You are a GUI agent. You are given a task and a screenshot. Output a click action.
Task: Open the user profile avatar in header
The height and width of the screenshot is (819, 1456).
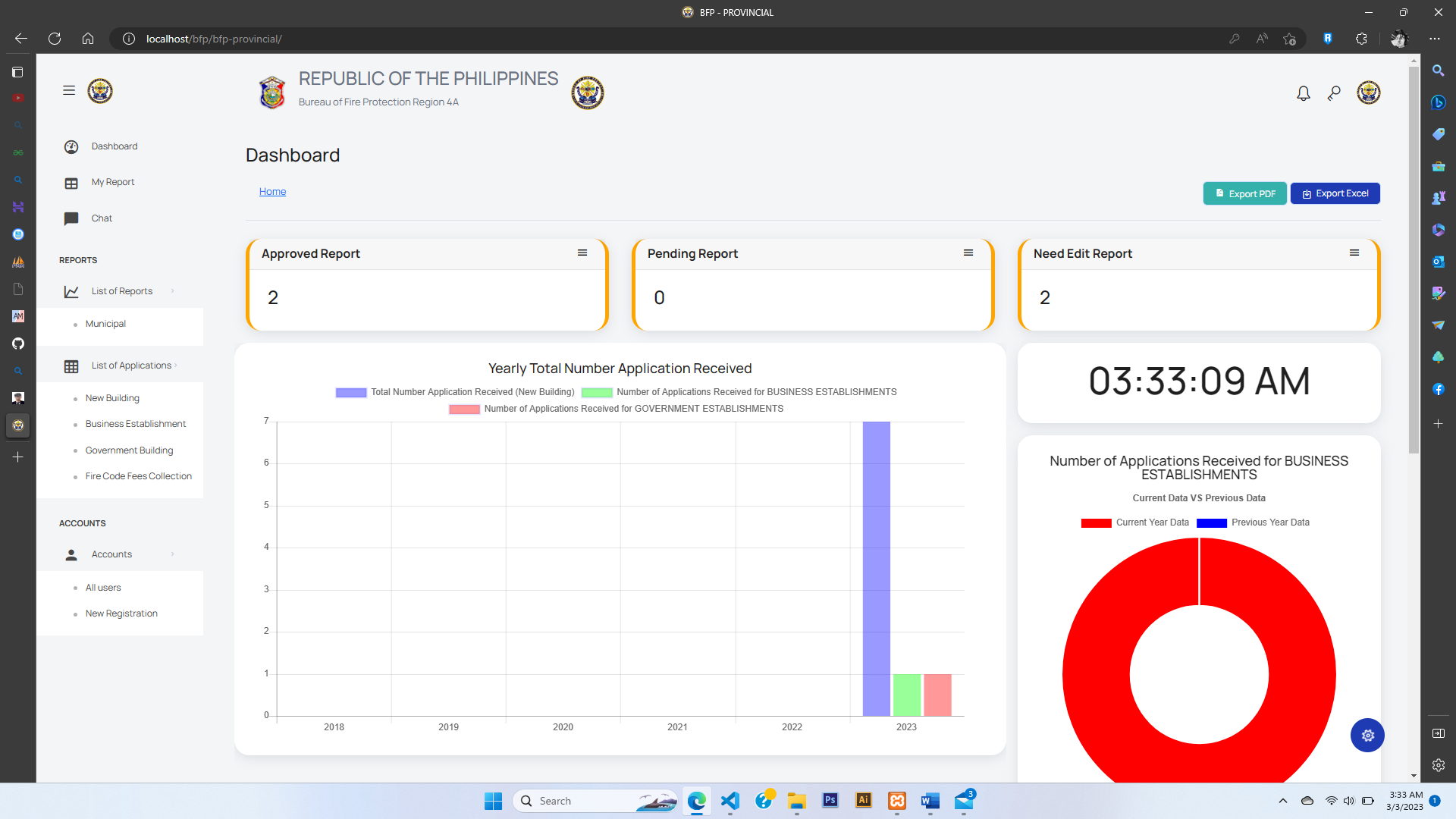1368,93
